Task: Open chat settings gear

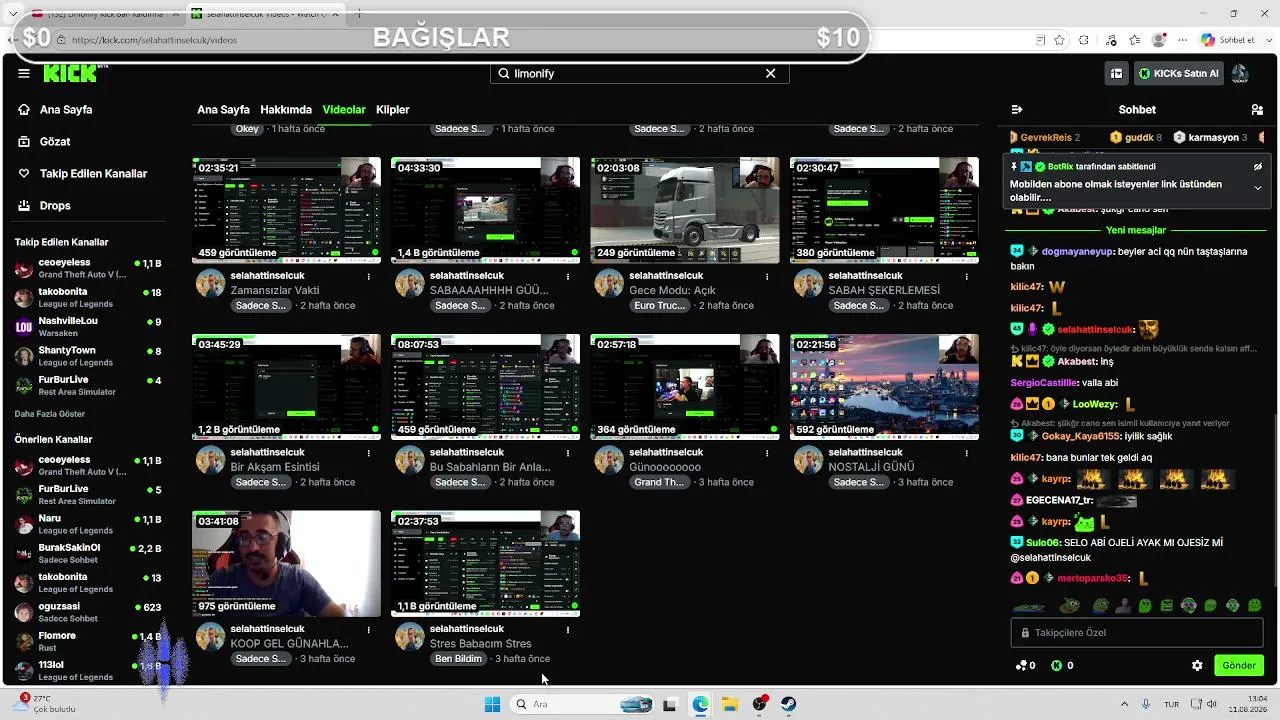Action: (x=1197, y=665)
